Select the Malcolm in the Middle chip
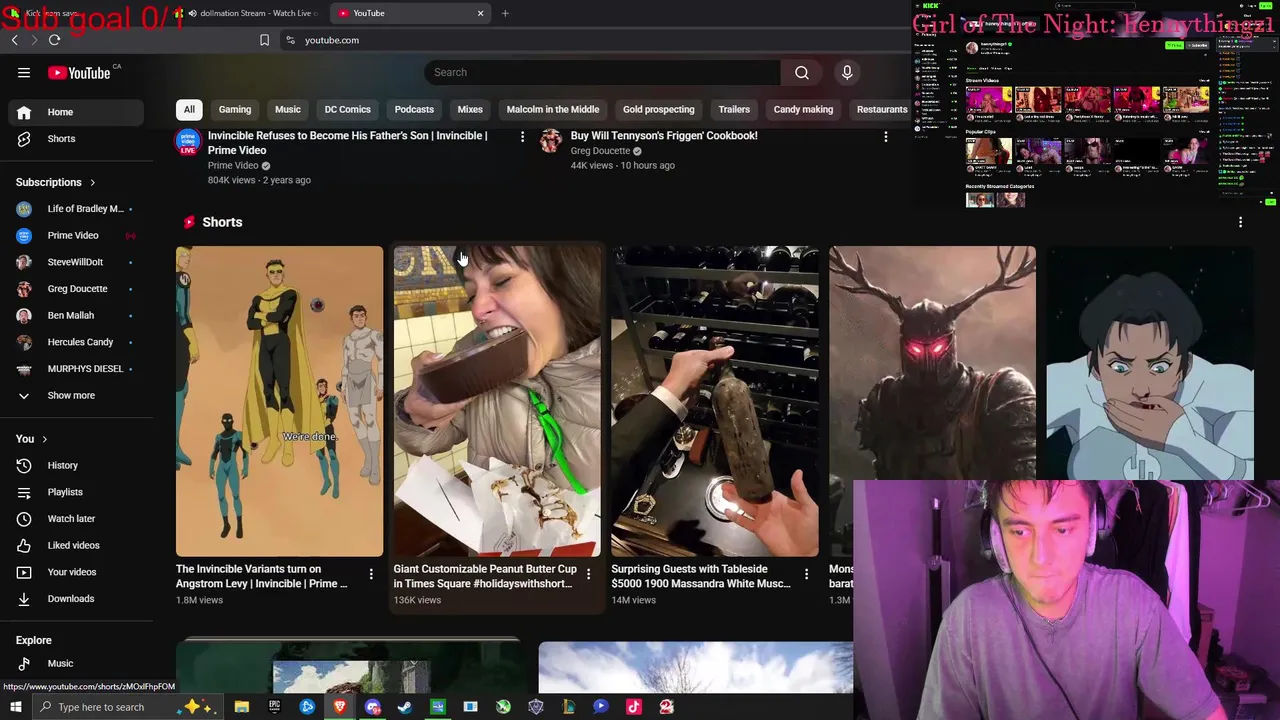 click(x=553, y=110)
